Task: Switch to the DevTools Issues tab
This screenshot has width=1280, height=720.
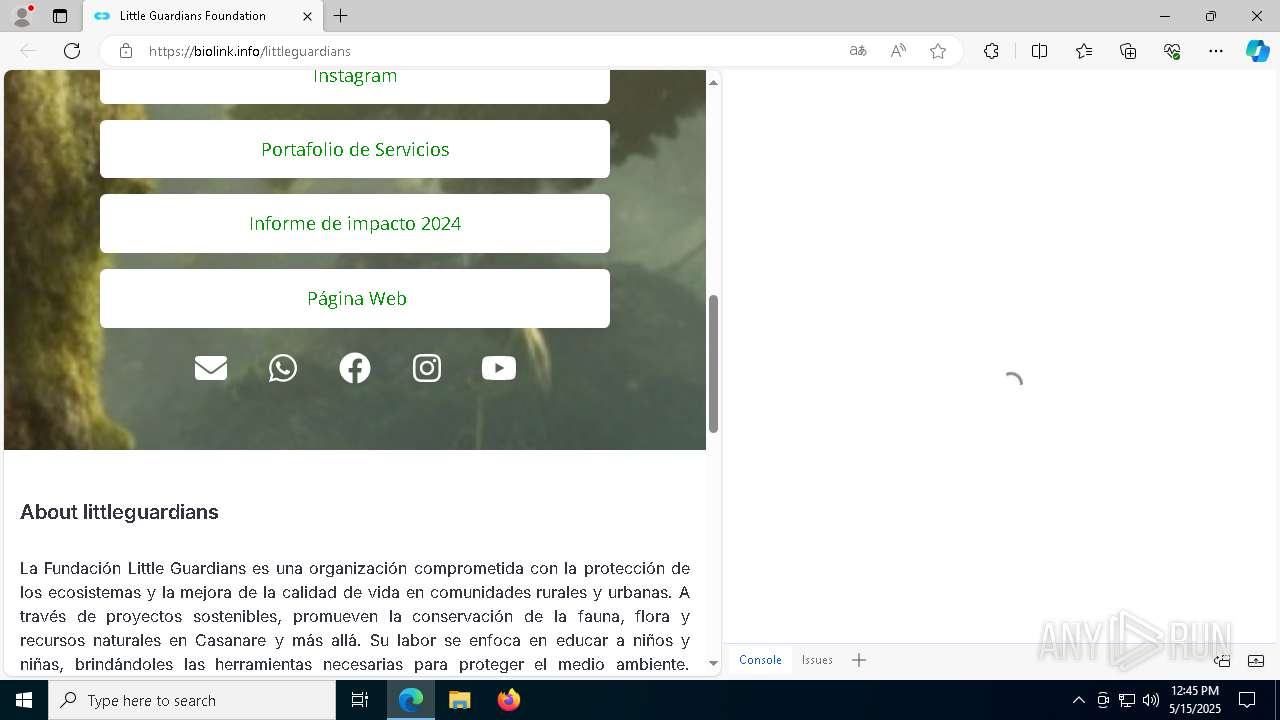Action: coord(817,660)
